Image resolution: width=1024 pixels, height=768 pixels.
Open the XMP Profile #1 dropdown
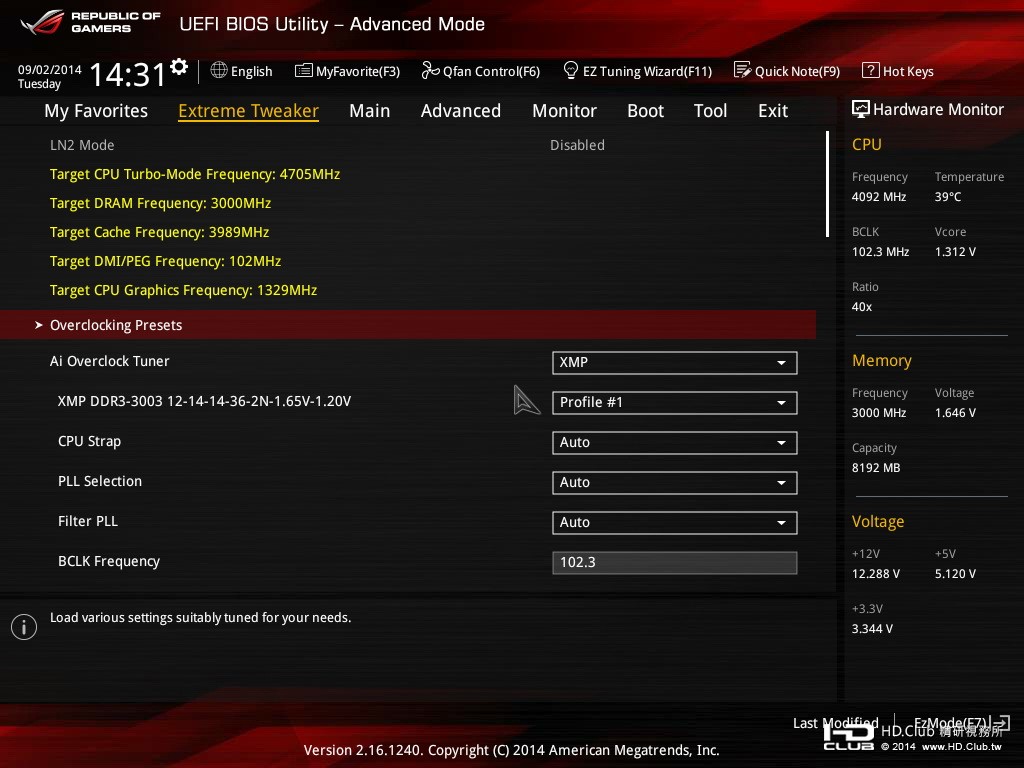click(x=675, y=402)
